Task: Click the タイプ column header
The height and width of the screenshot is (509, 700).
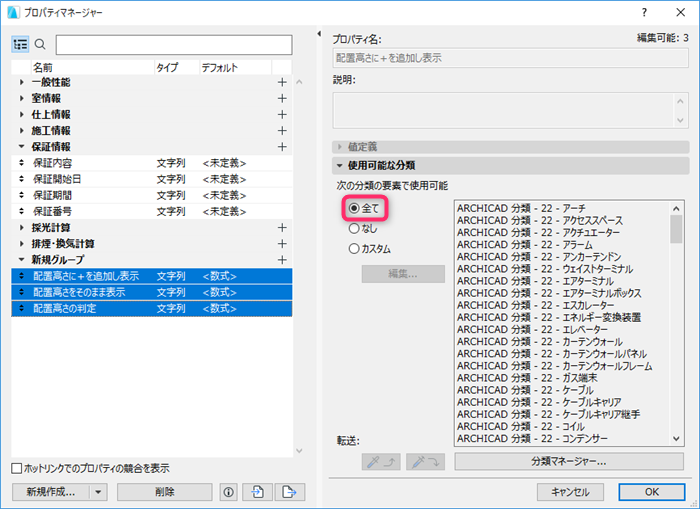Action: (x=177, y=67)
